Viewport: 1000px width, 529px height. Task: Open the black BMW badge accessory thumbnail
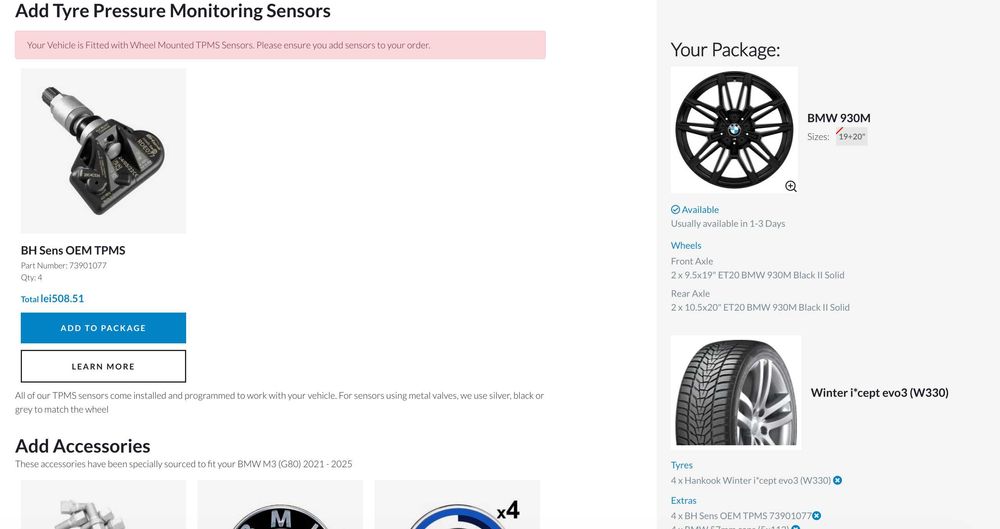click(x=279, y=506)
